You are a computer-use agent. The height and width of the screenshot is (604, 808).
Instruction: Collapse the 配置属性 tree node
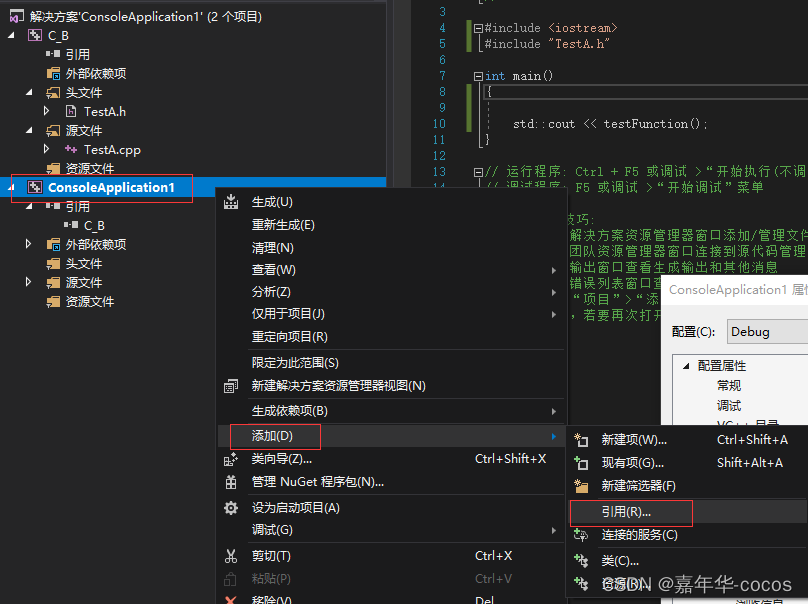[686, 366]
